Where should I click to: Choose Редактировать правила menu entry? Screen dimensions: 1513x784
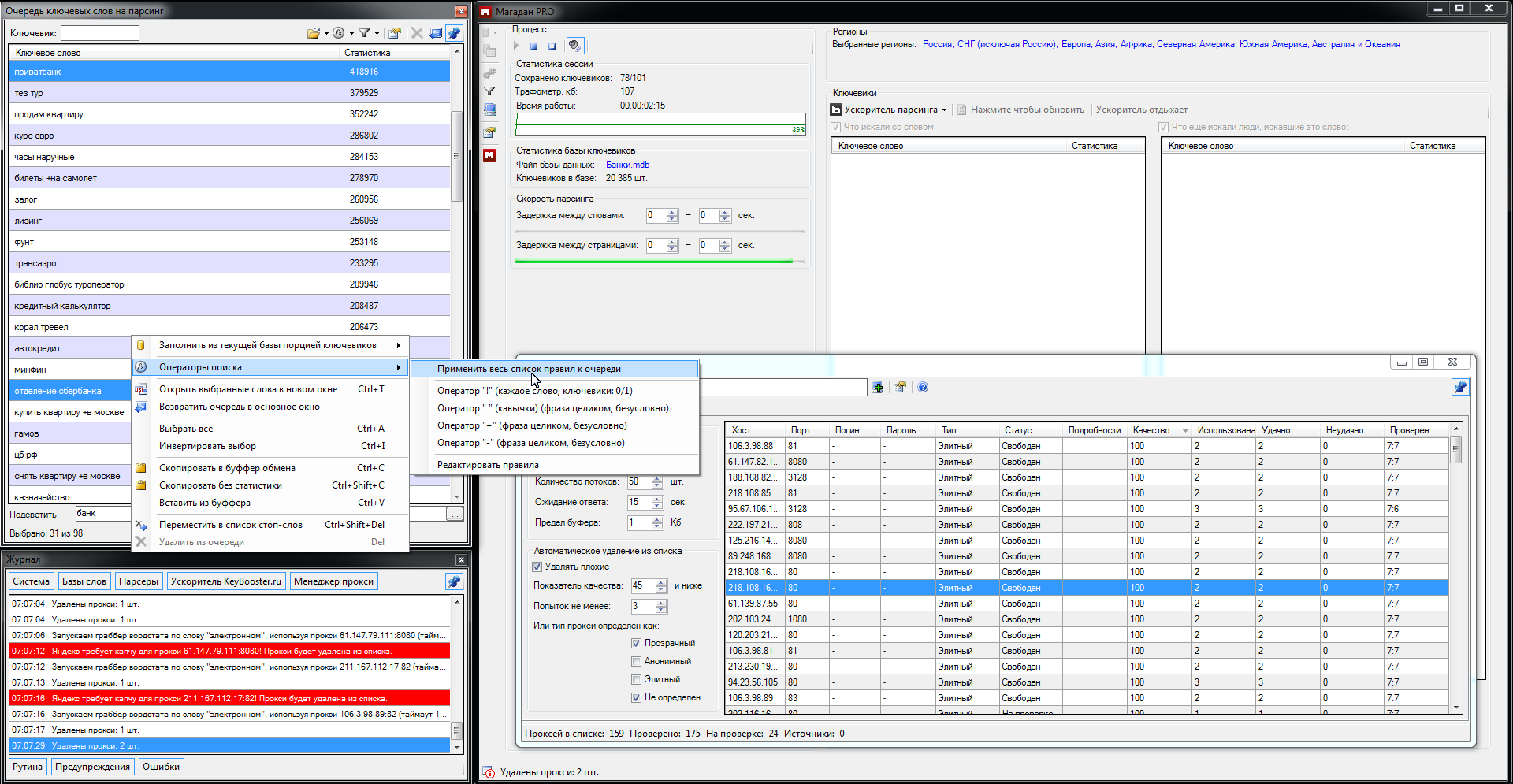click(555, 465)
